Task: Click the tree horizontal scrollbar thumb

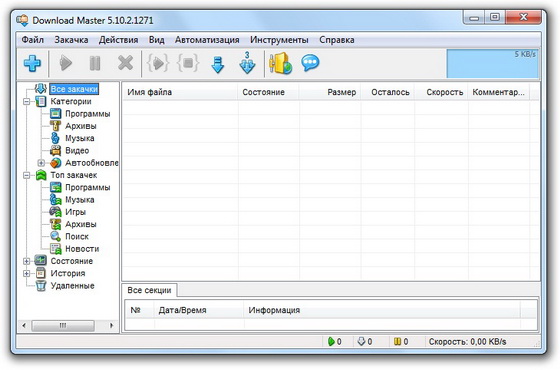Action: [x=63, y=325]
